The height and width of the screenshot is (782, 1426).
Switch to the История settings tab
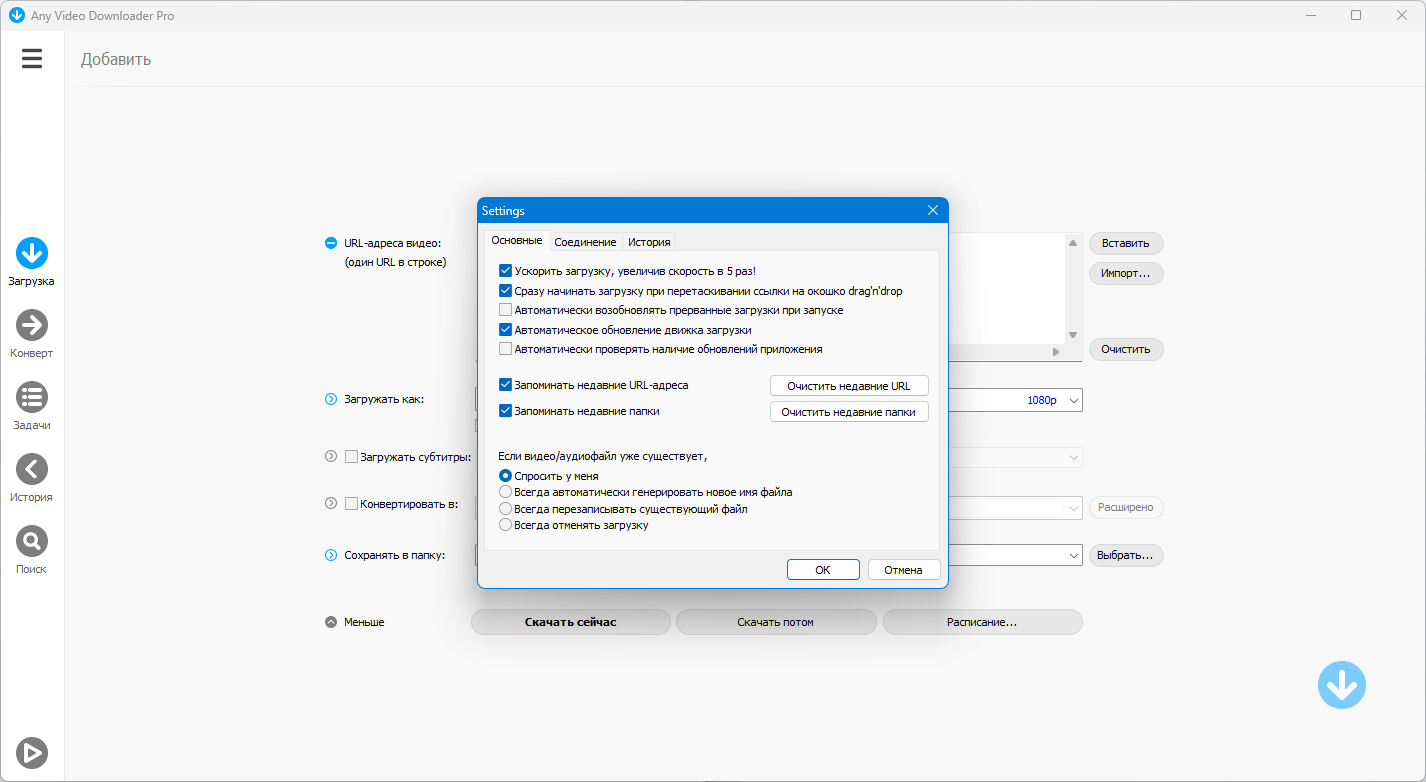(x=649, y=242)
